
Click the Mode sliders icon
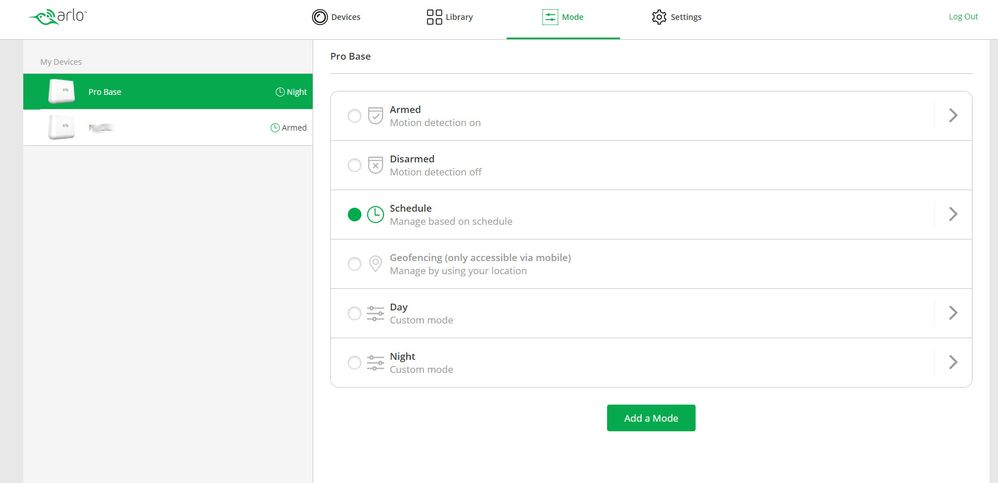(x=550, y=17)
